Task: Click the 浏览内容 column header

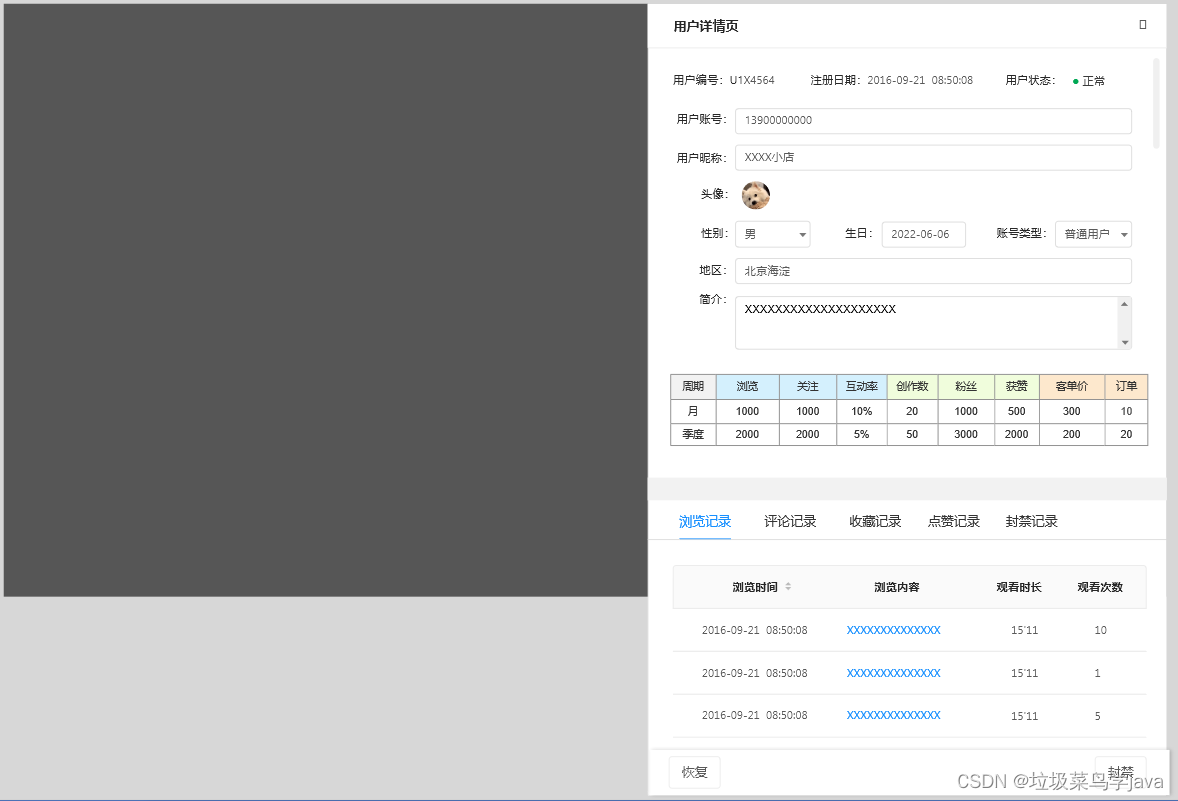Action: point(896,588)
